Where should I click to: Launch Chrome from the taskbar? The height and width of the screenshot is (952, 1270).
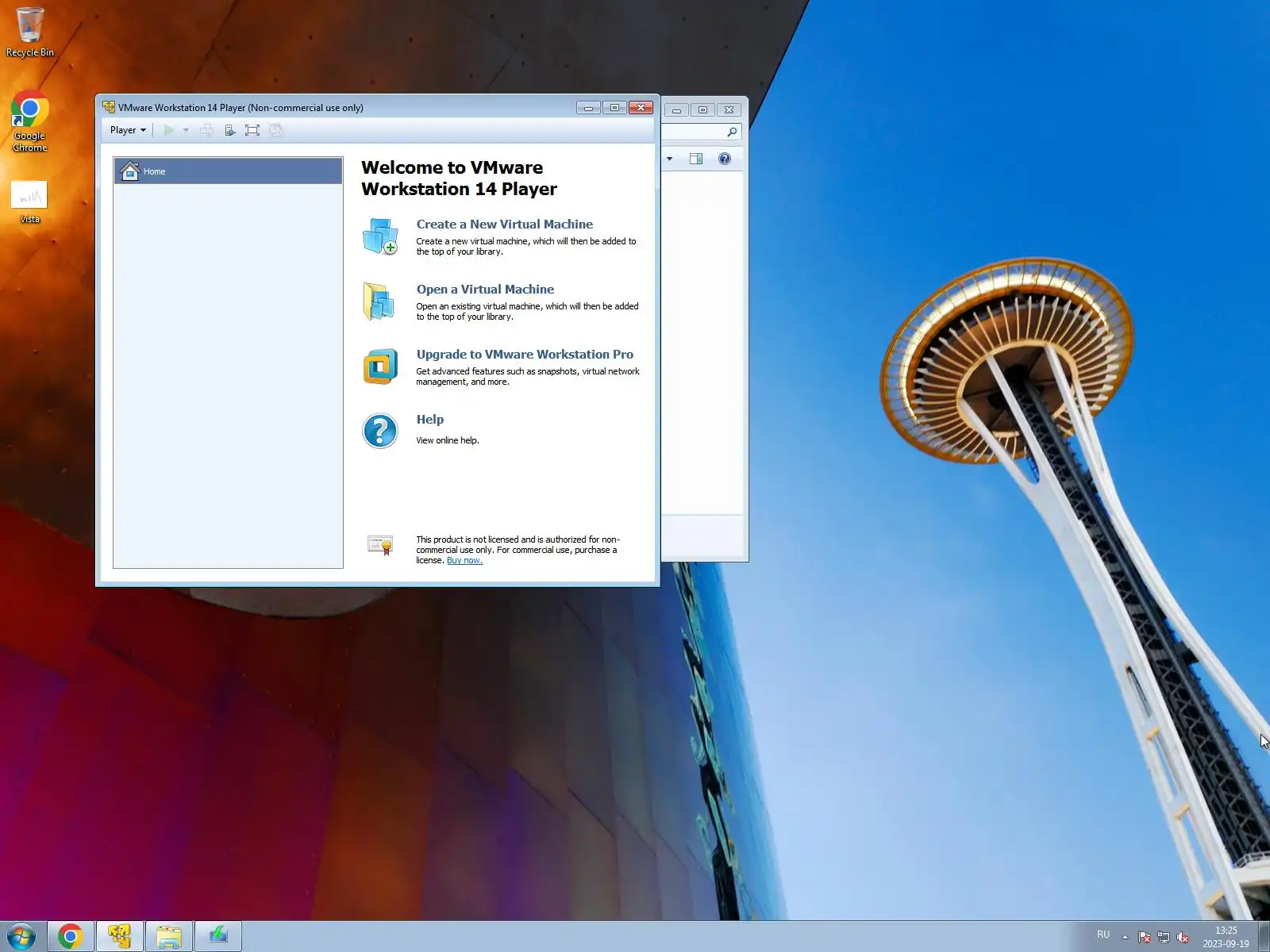pos(71,937)
